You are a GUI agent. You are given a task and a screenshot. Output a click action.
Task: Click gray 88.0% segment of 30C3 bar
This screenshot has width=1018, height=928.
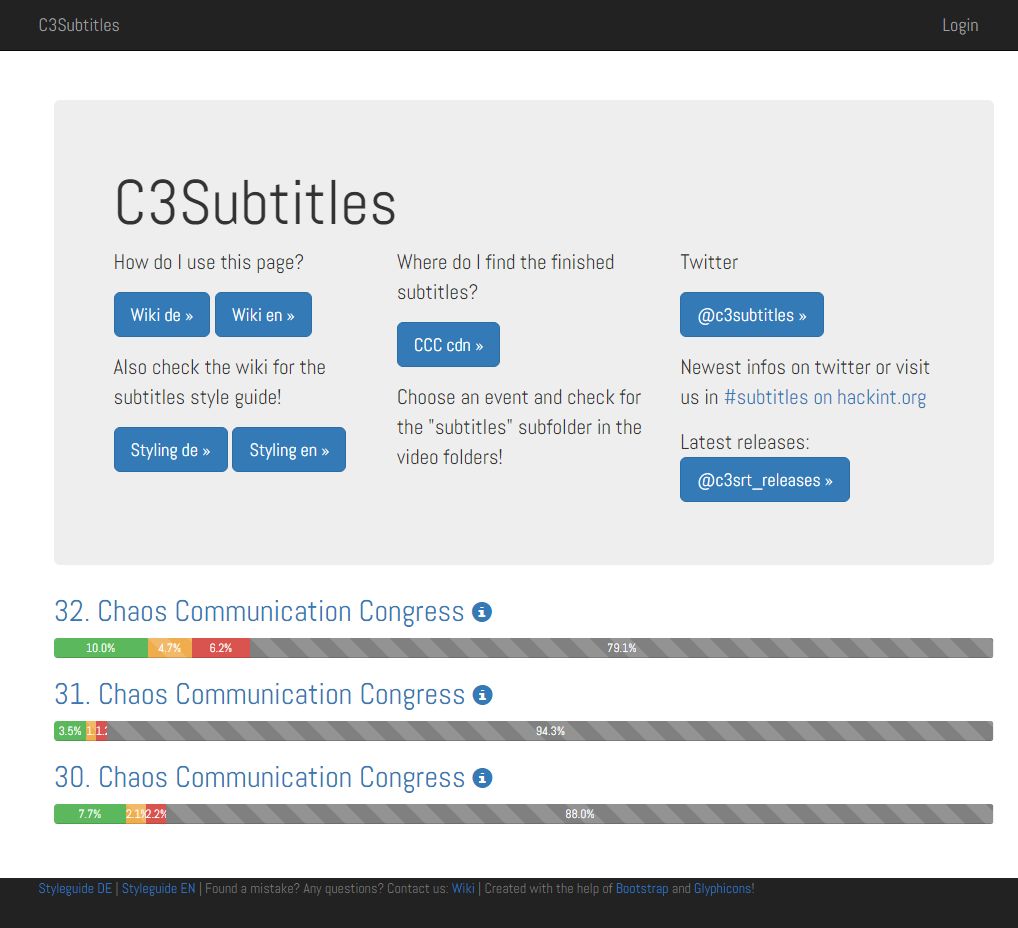pyautogui.click(x=580, y=814)
